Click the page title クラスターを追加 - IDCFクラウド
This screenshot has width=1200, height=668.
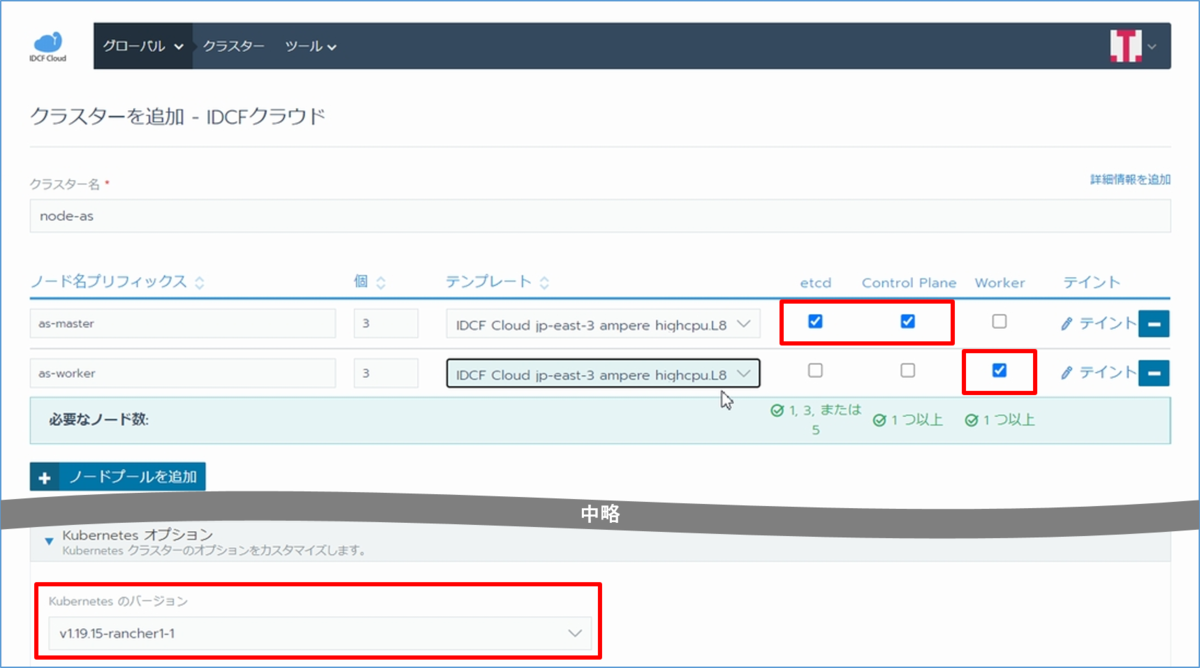click(178, 117)
